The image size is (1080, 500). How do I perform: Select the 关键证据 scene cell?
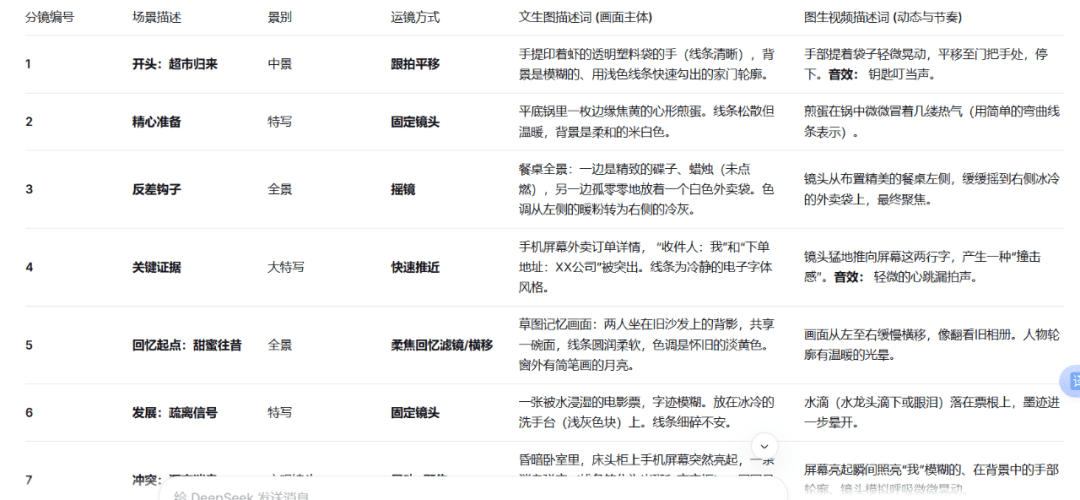pos(156,267)
